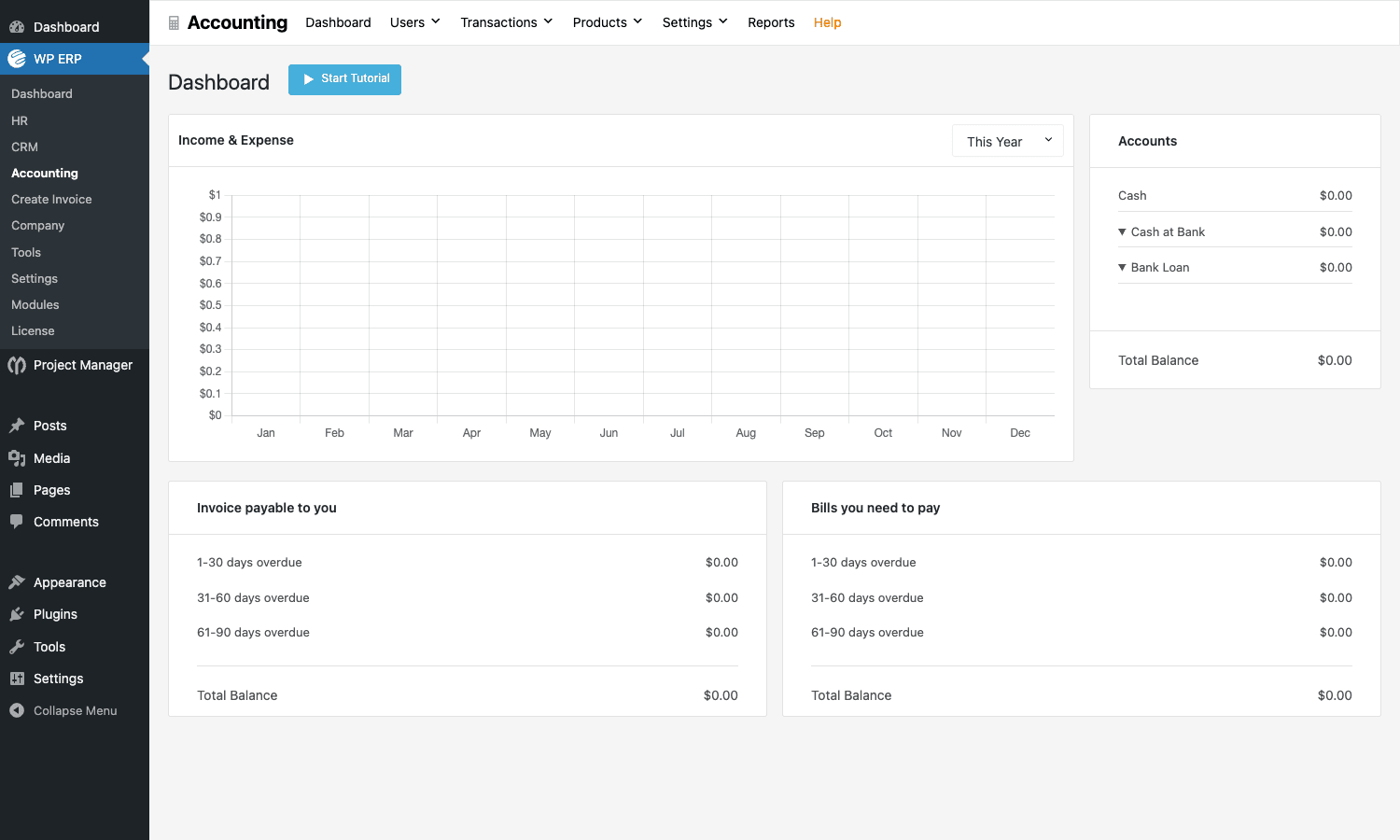Image resolution: width=1400 pixels, height=840 pixels.
Task: Open the Modules submenu link
Action: tap(35, 304)
